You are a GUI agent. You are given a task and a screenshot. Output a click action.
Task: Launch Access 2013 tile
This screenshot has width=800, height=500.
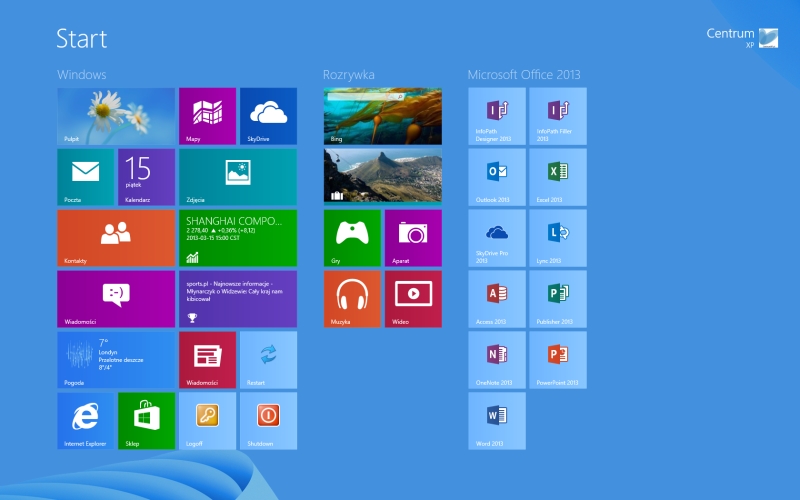pos(497,299)
